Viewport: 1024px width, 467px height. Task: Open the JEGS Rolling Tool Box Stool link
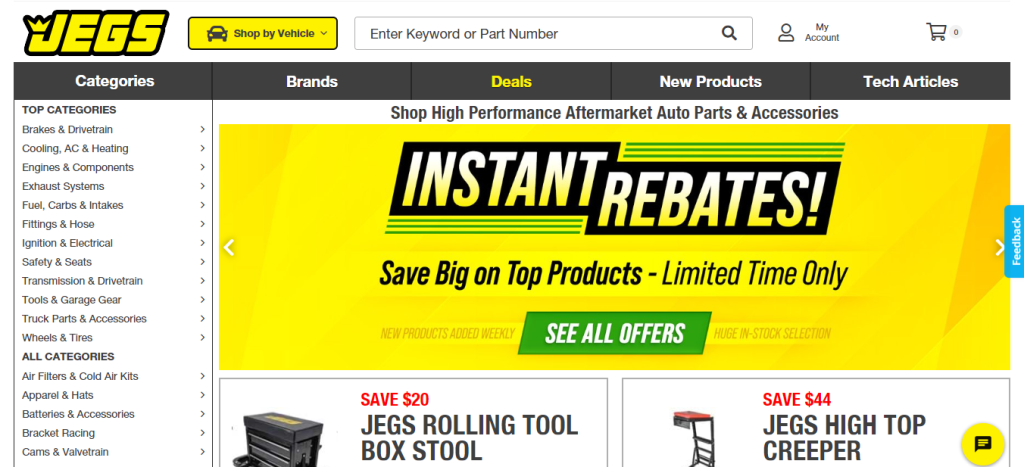(x=469, y=437)
